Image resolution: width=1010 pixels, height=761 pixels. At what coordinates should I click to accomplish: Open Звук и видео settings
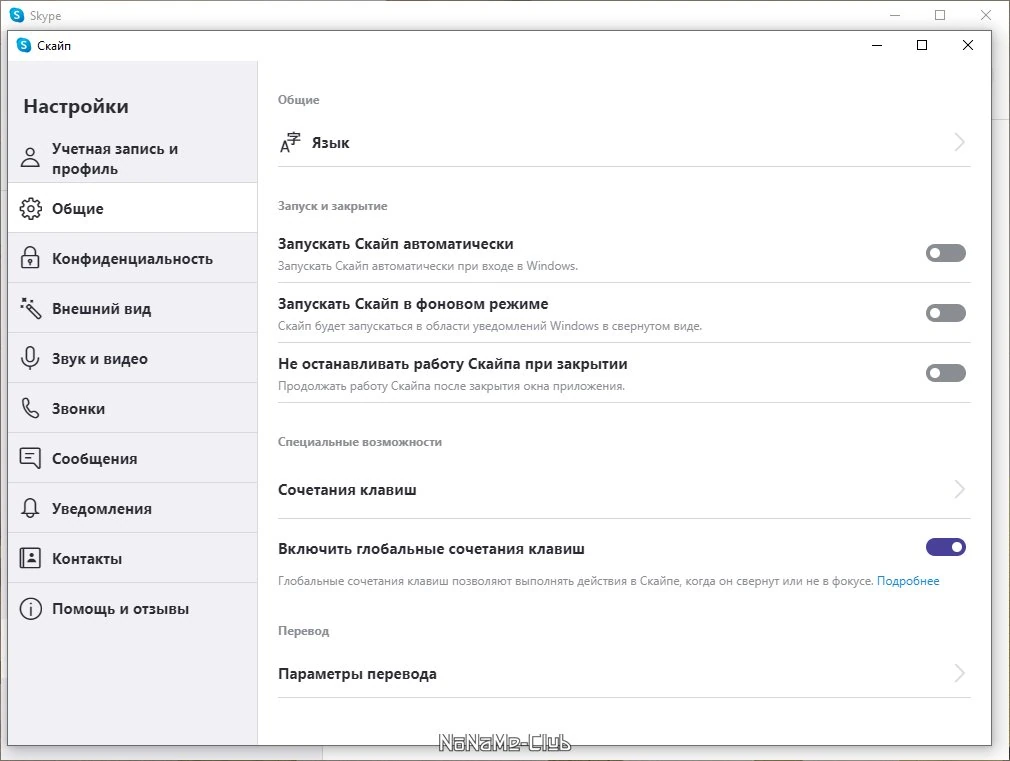[133, 358]
